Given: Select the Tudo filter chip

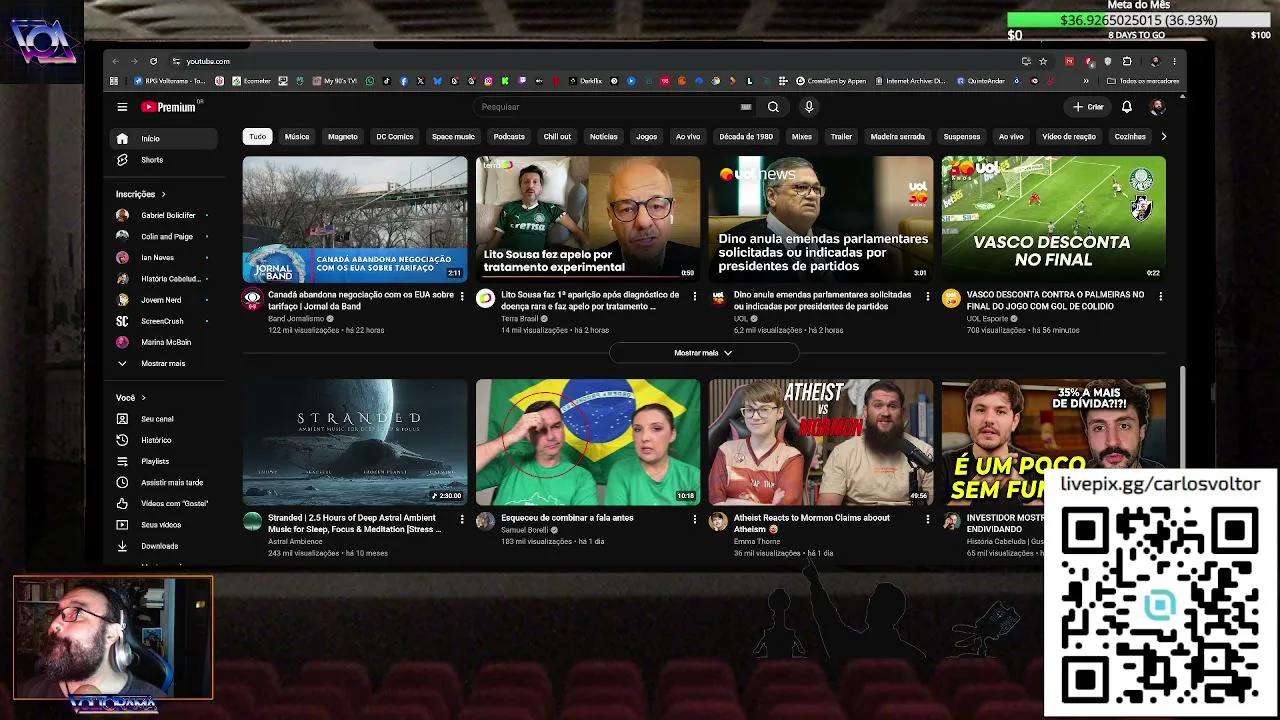Looking at the screenshot, I should click(258, 136).
